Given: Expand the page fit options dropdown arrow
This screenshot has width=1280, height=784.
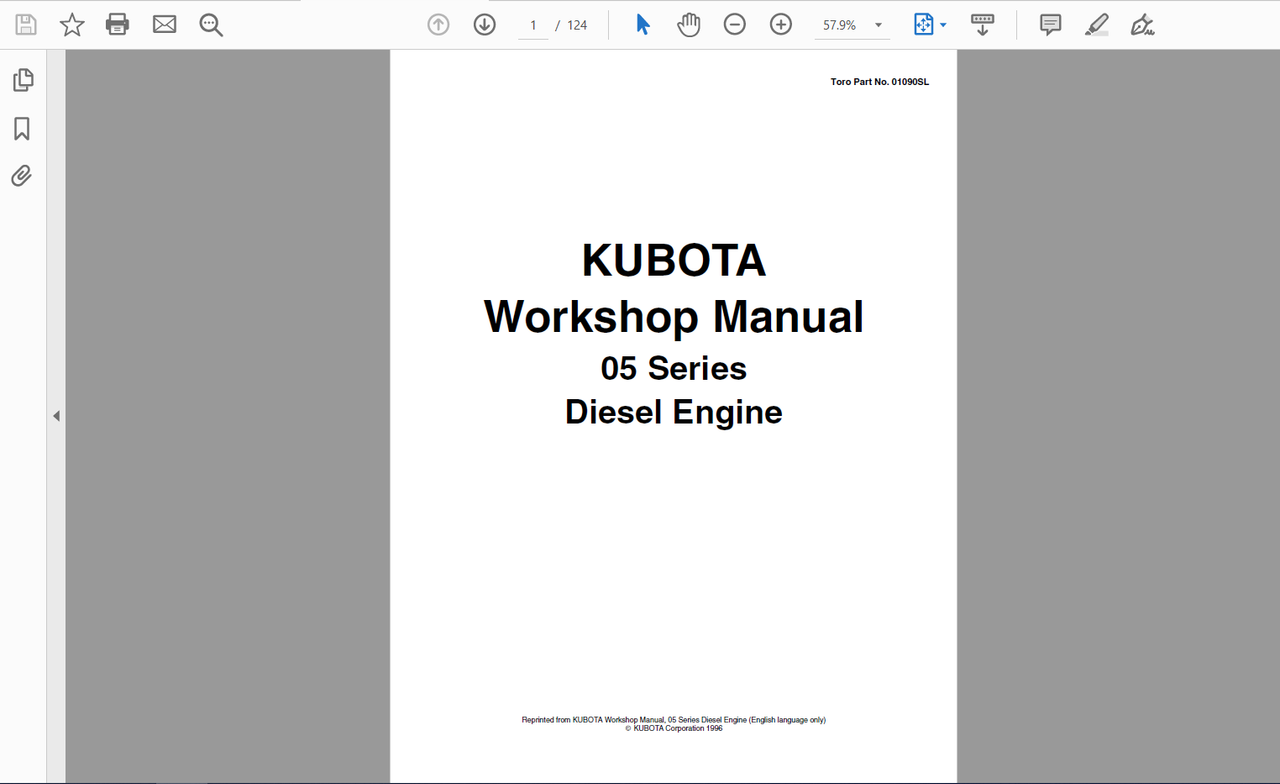Looking at the screenshot, I should [943, 25].
